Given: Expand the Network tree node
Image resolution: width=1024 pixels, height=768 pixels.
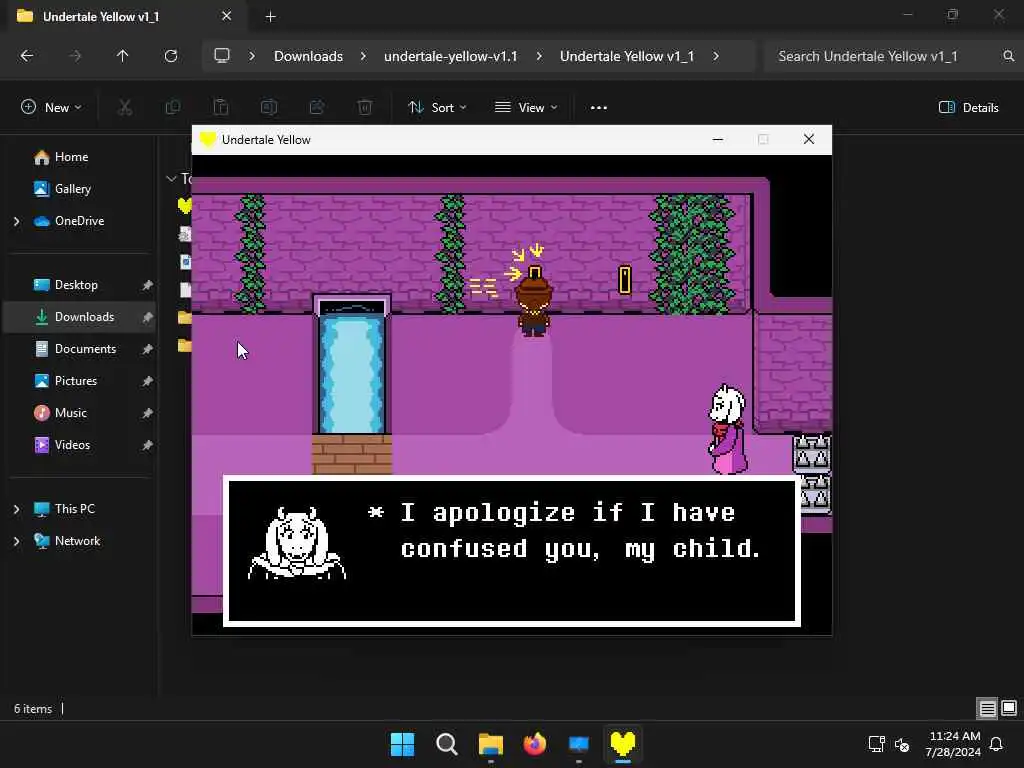Looking at the screenshot, I should click(x=16, y=541).
